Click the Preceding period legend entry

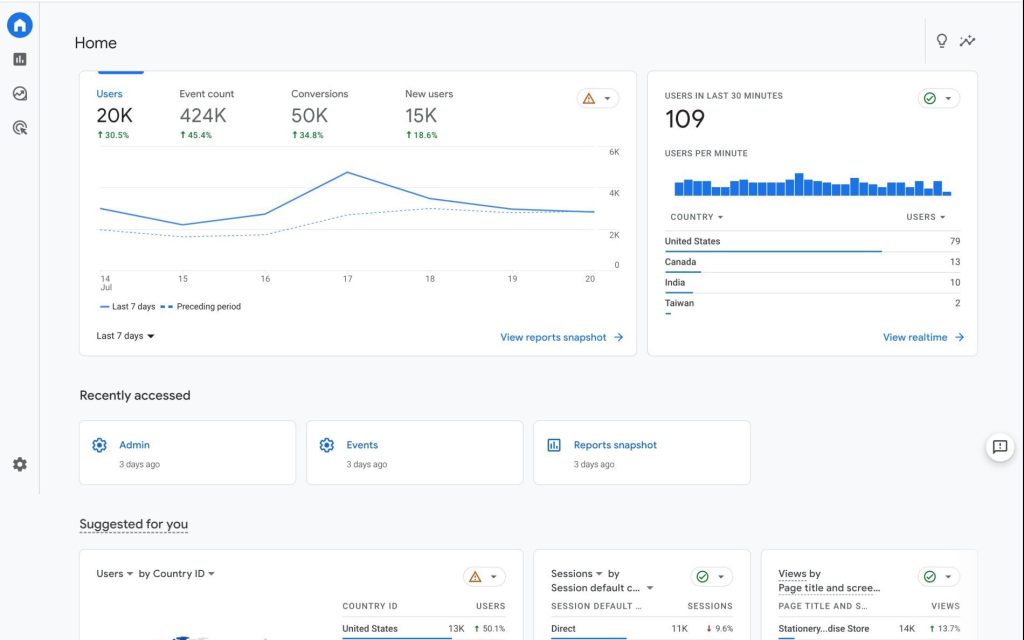[200, 307]
